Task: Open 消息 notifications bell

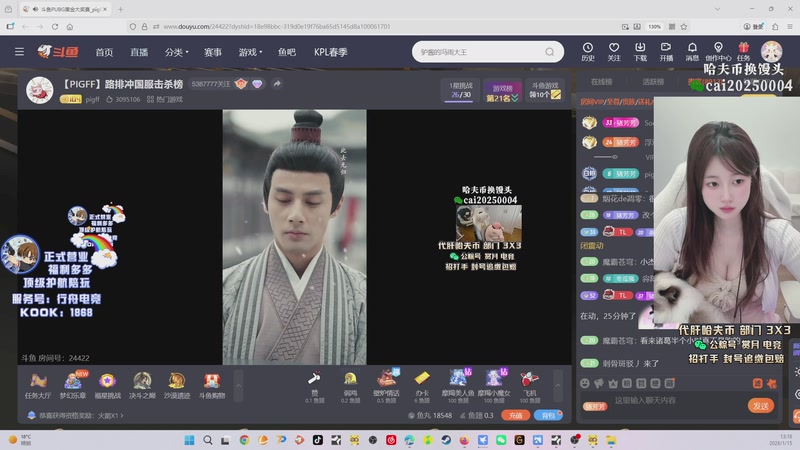Action: (692, 52)
